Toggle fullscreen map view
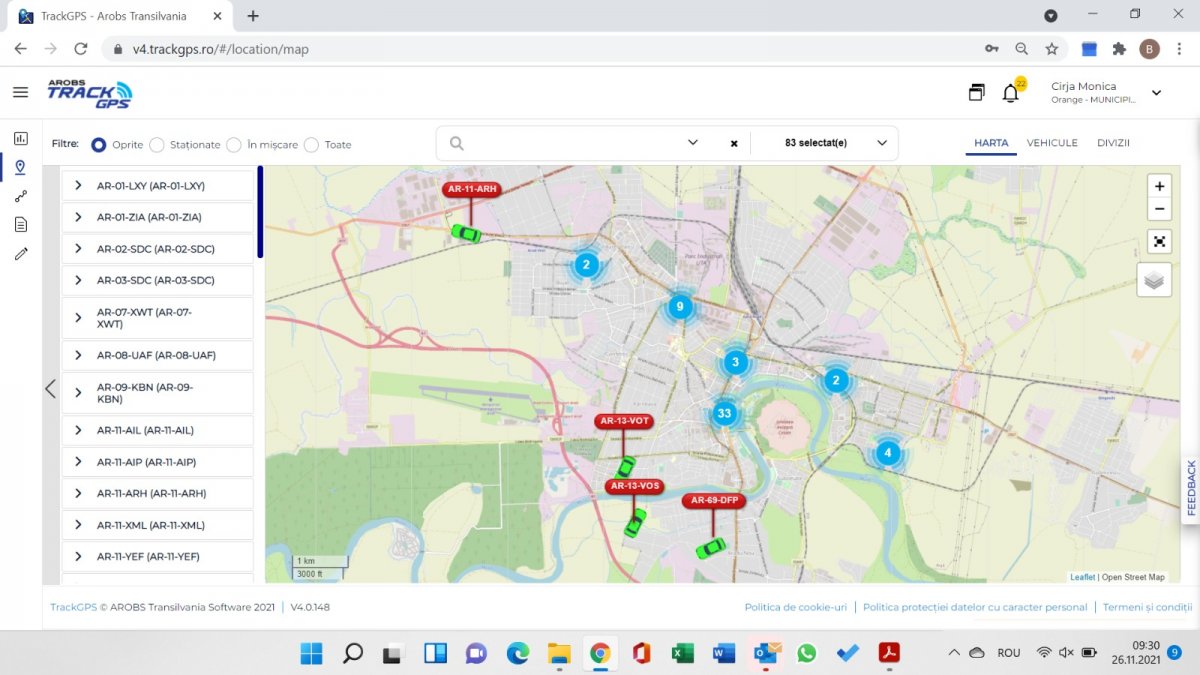 [1159, 241]
